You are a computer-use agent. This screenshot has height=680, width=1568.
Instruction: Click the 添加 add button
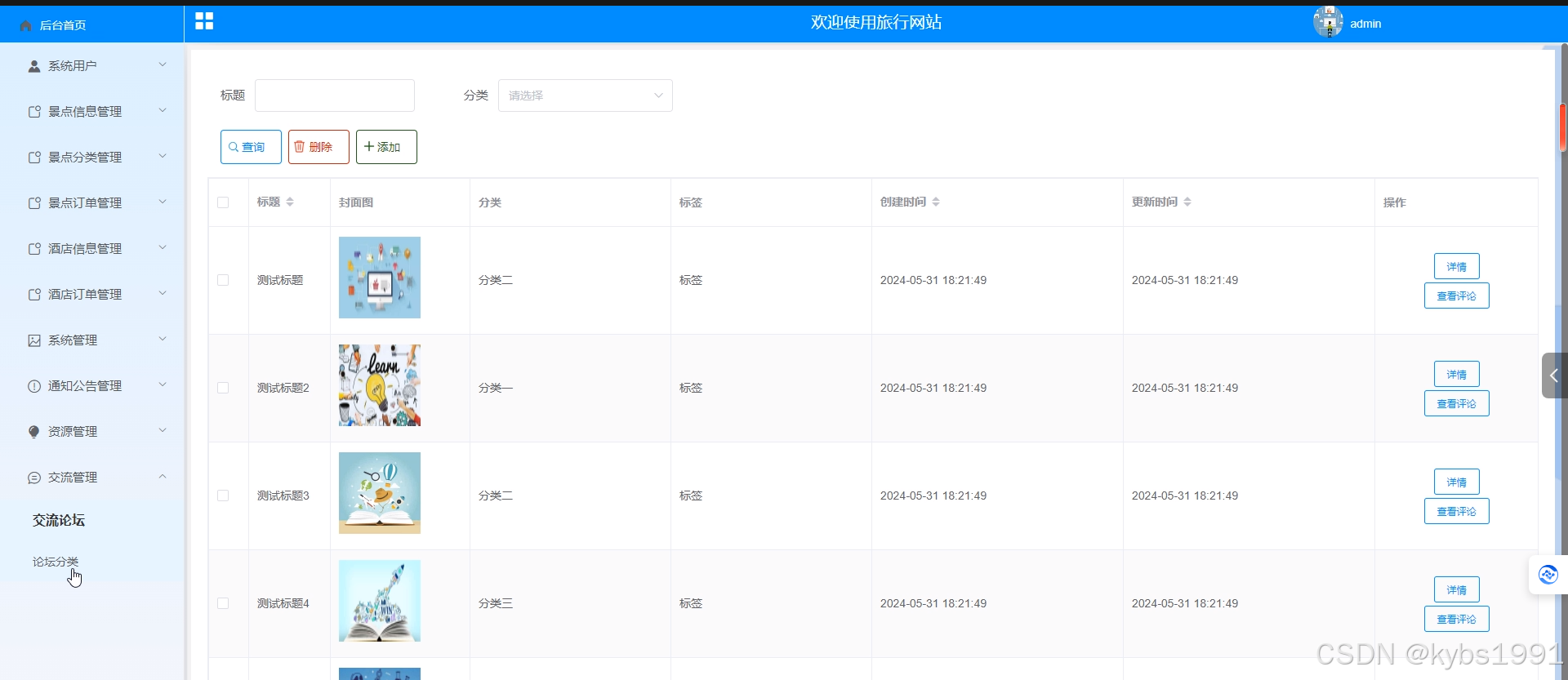coord(386,147)
